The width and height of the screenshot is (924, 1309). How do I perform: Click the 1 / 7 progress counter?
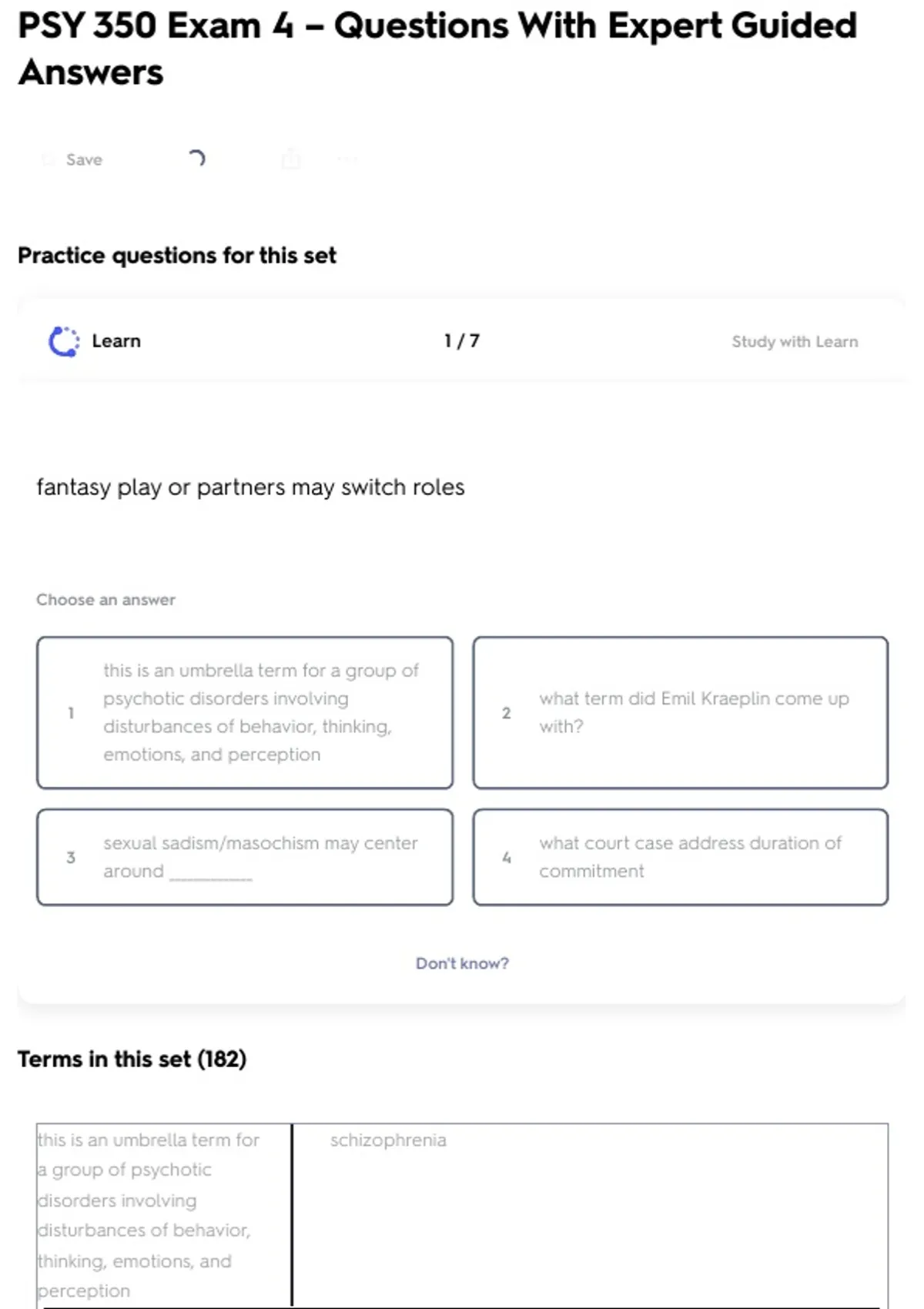461,341
